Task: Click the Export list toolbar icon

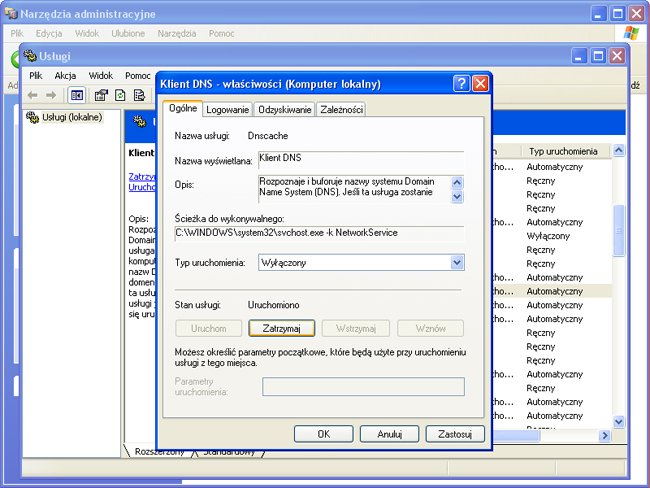Action: (x=139, y=95)
